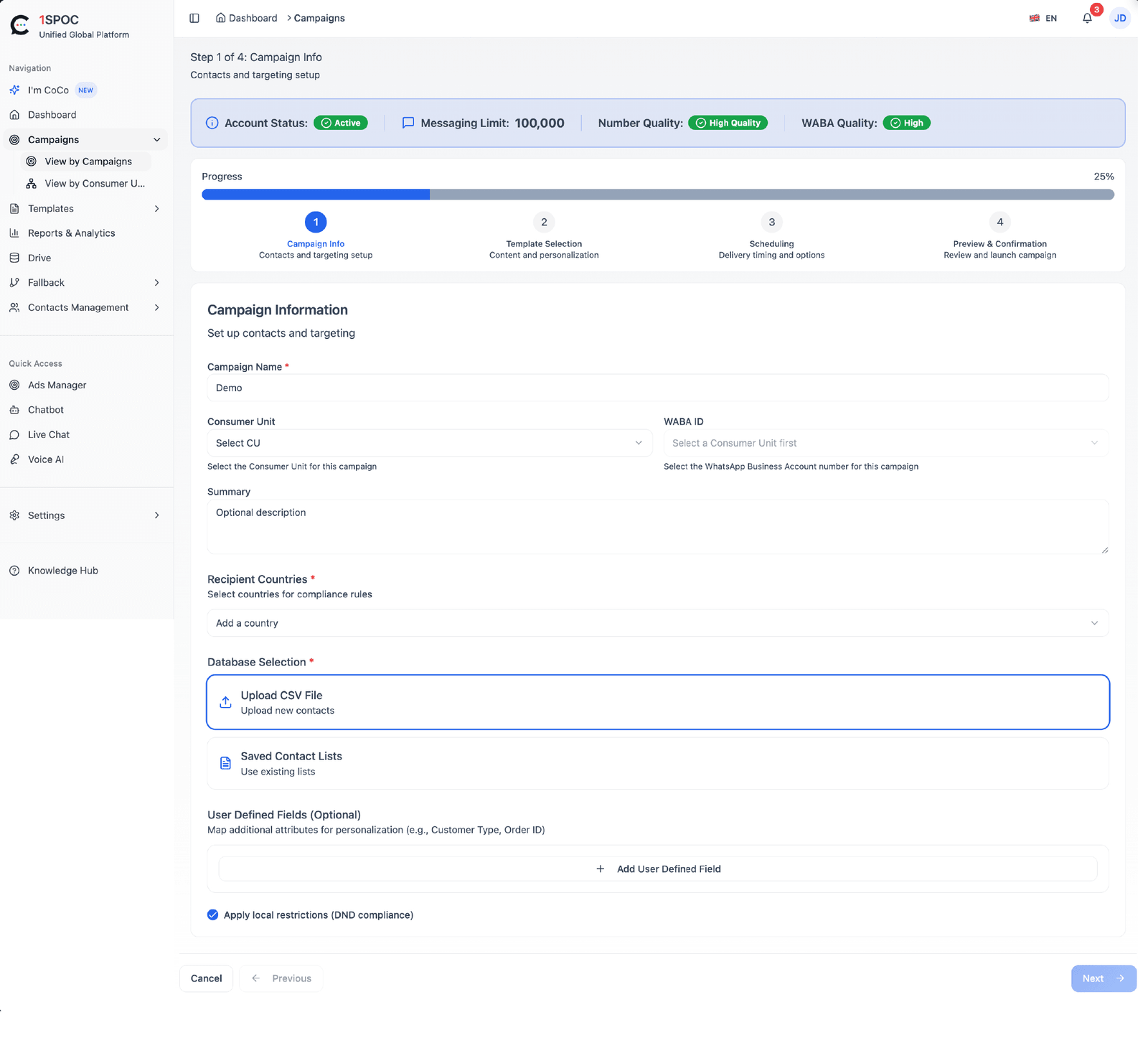Viewport: 1148px width, 1043px height.
Task: Open the WABA ID dropdown
Action: (x=886, y=443)
